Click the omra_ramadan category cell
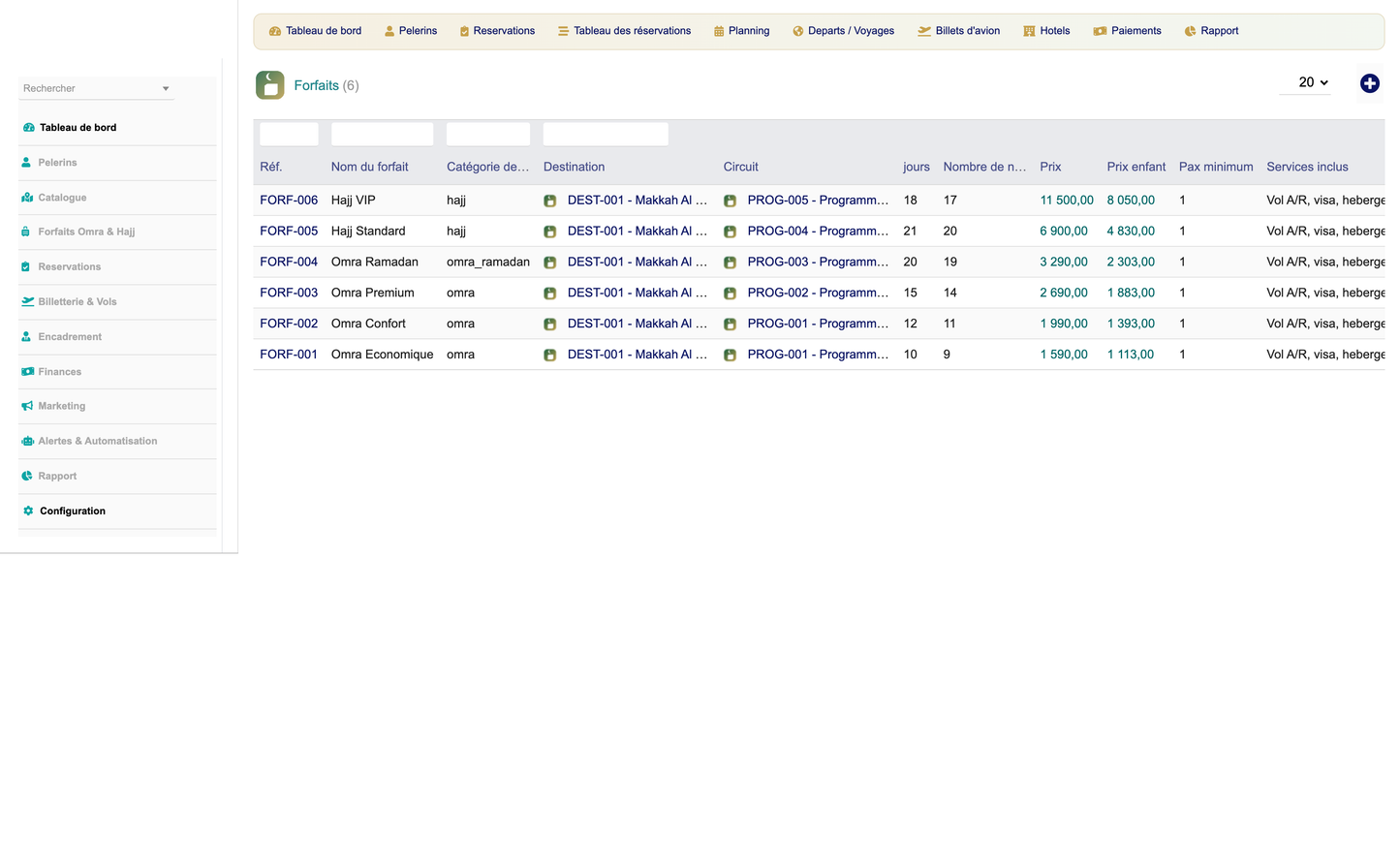The image size is (1400, 867). (x=488, y=262)
